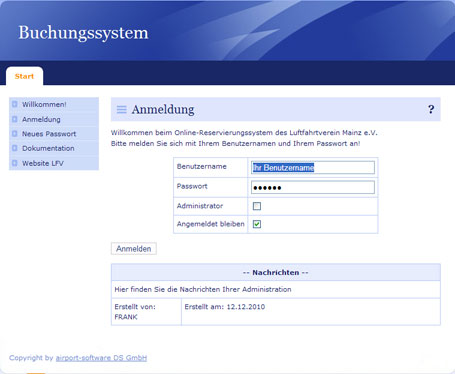Focus the Passwort input field
This screenshot has width=455, height=374.
coord(313,187)
